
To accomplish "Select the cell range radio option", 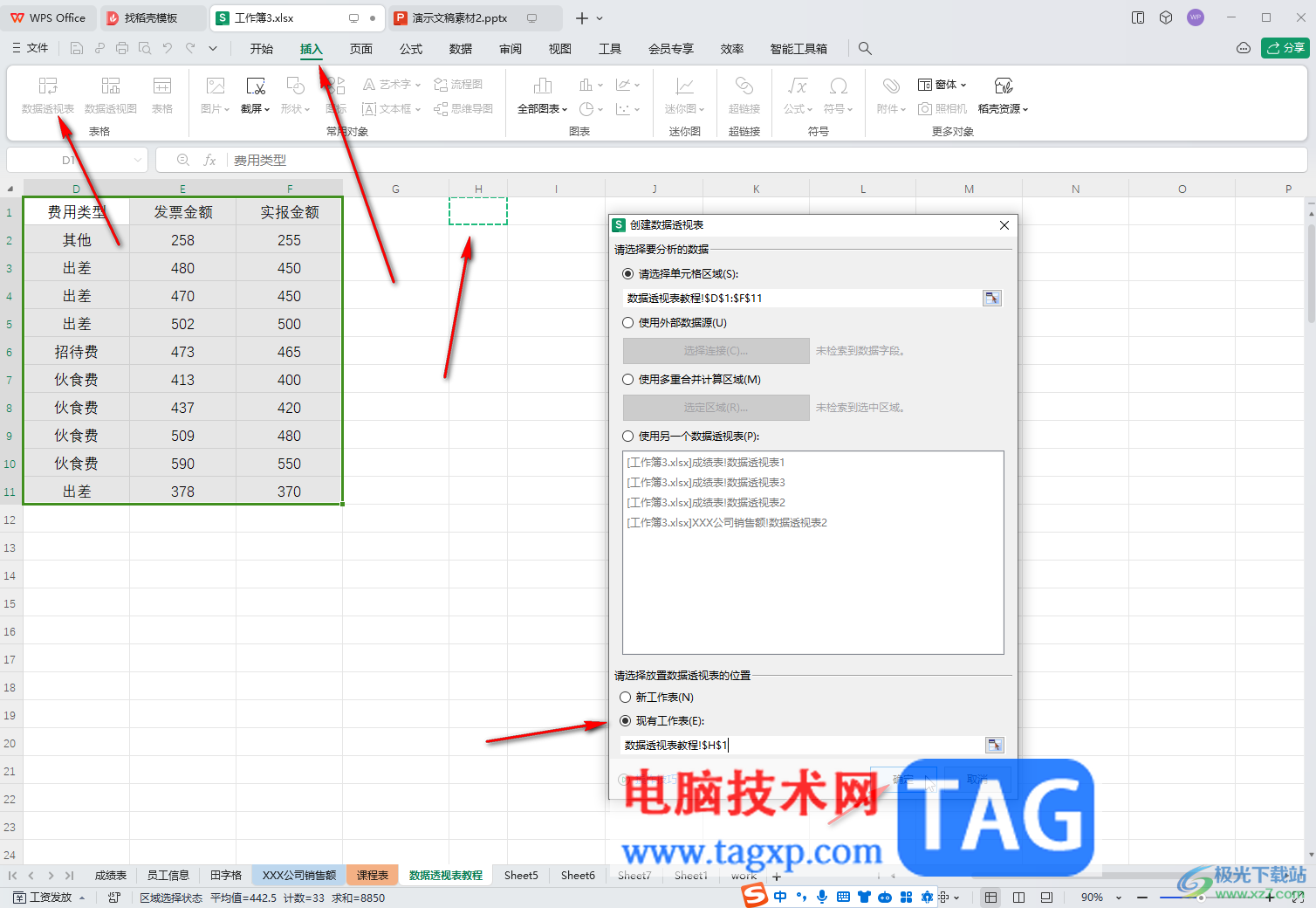I will click(628, 274).
